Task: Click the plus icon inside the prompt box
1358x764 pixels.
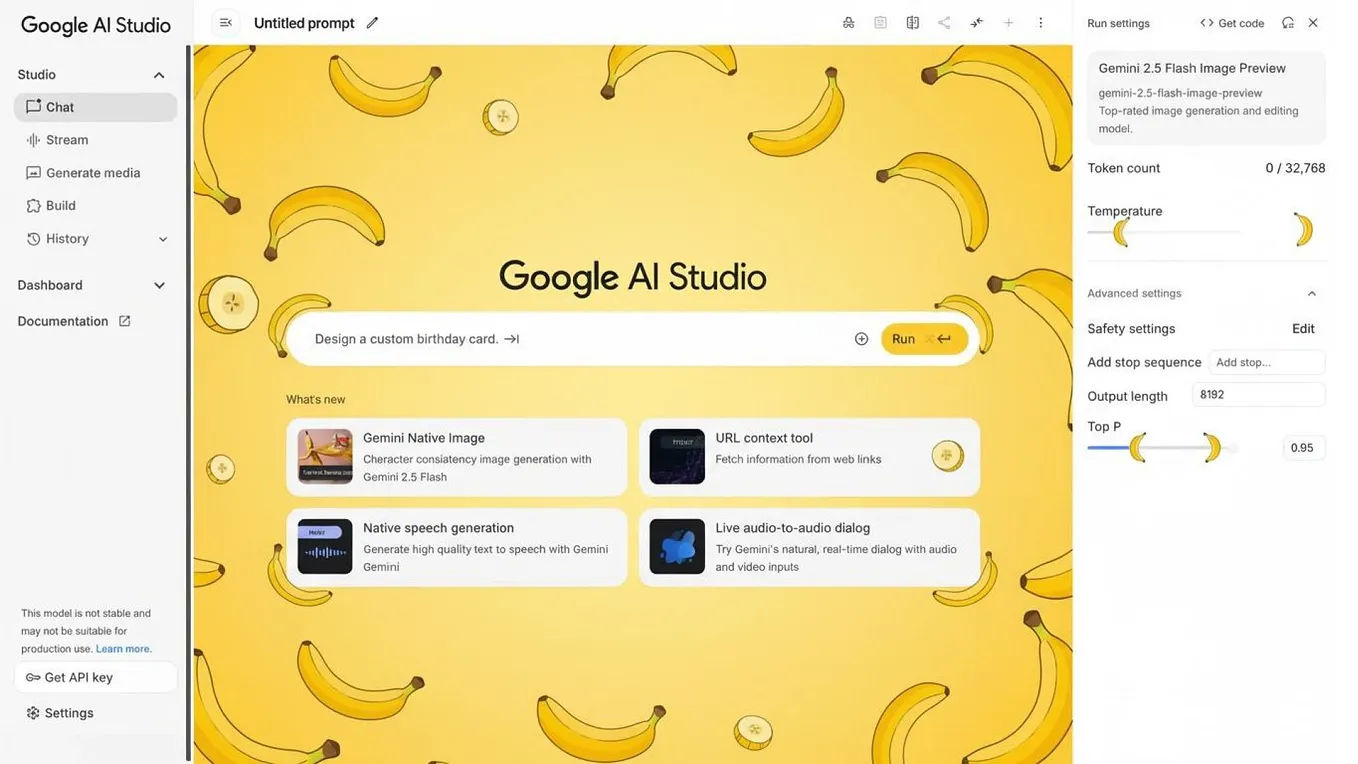Action: (862, 338)
